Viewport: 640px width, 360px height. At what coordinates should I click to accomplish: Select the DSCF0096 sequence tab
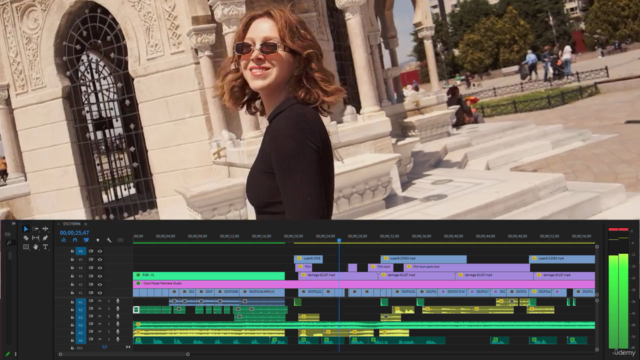pyautogui.click(x=72, y=224)
